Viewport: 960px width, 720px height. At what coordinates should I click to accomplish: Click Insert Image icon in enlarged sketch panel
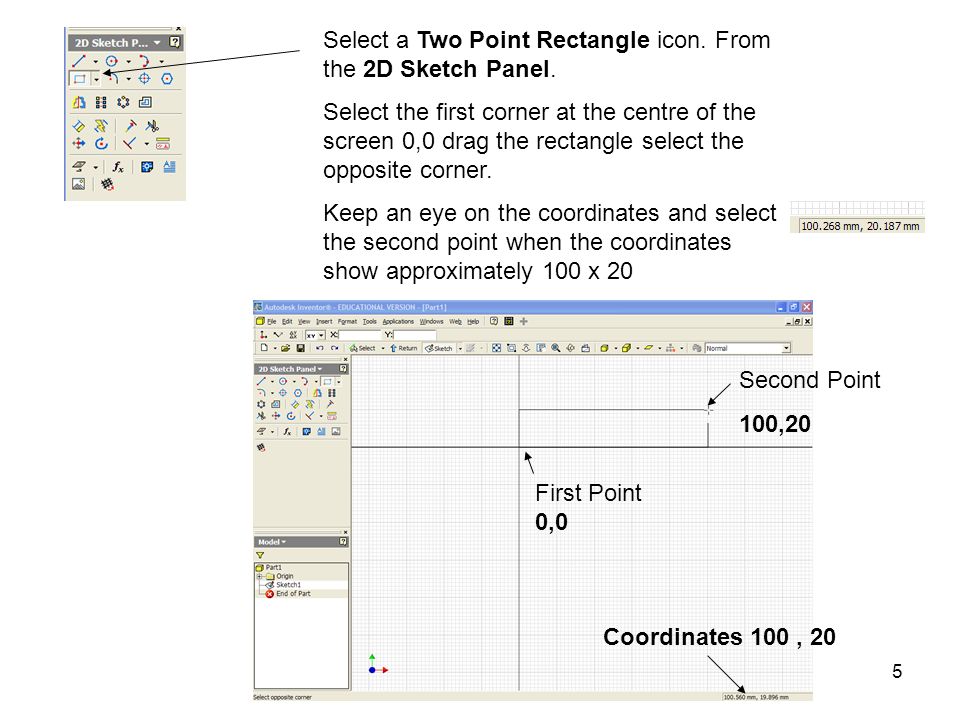78,184
